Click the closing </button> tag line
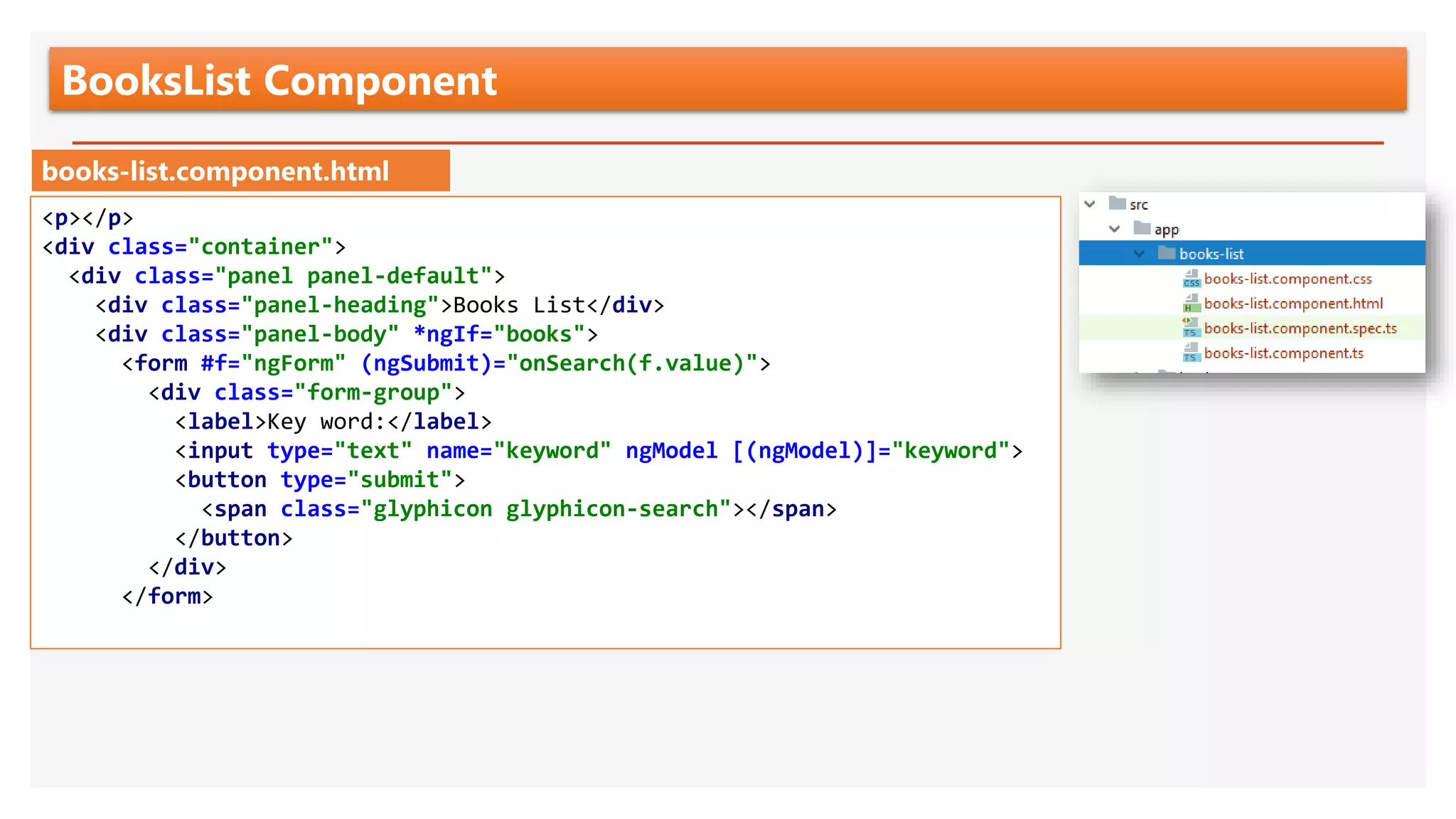 pos(234,538)
